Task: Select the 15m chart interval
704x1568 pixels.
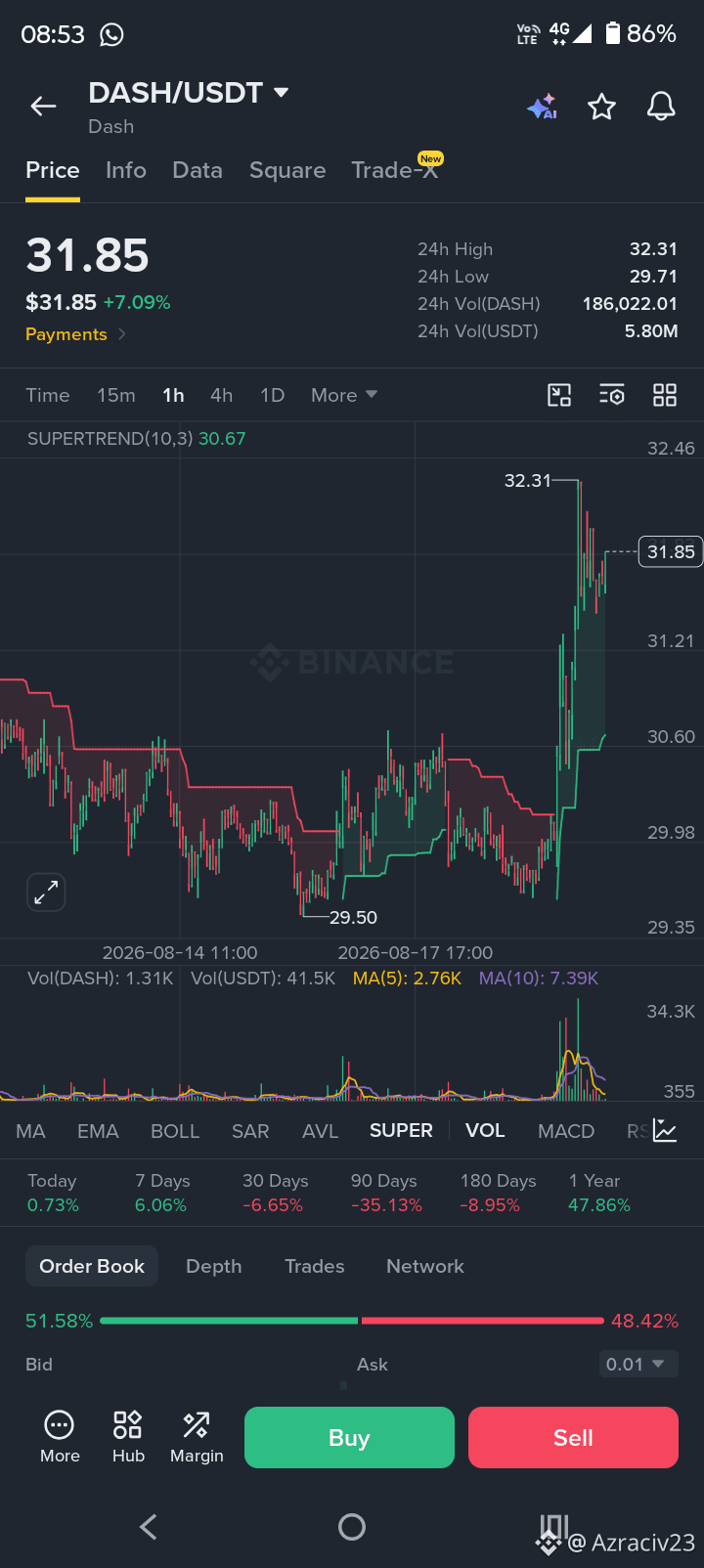Action: (x=116, y=395)
